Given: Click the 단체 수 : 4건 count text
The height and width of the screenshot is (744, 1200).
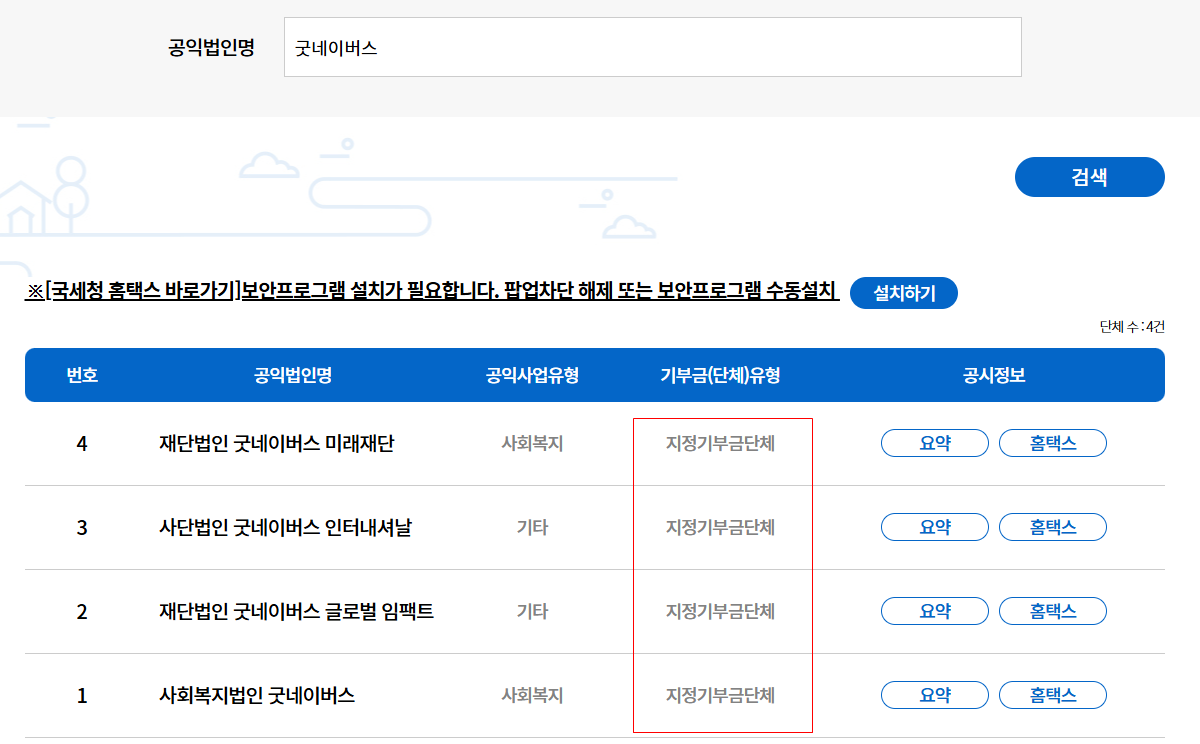Looking at the screenshot, I should [1132, 327].
